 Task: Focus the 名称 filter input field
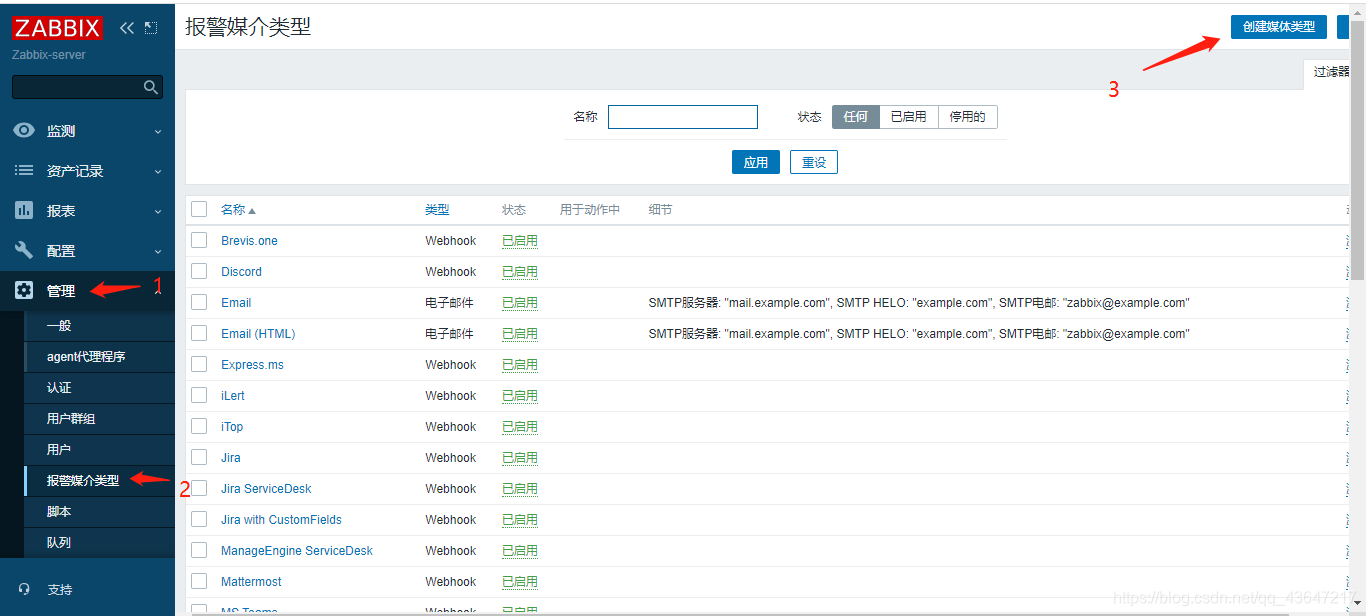pyautogui.click(x=683, y=117)
